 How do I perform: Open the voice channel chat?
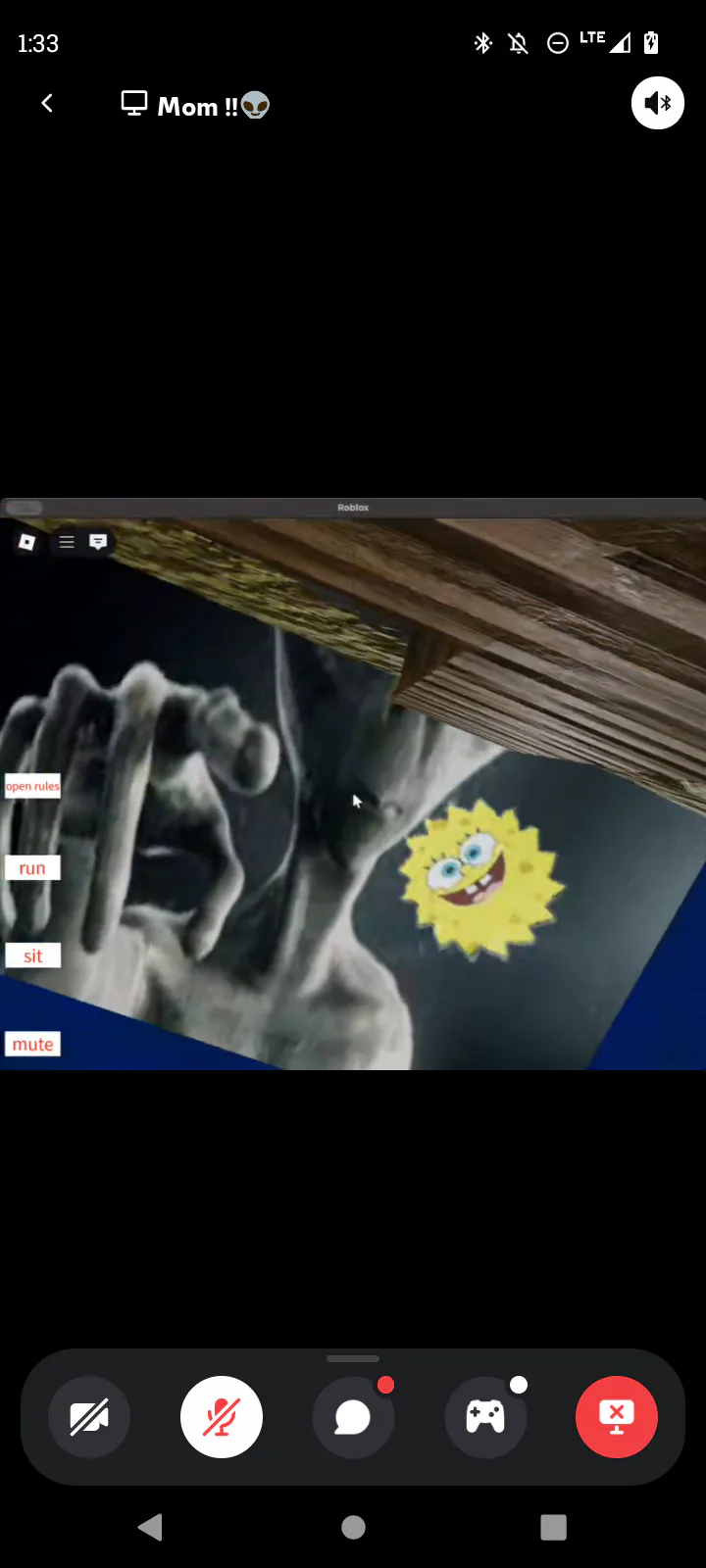pyautogui.click(x=353, y=1417)
